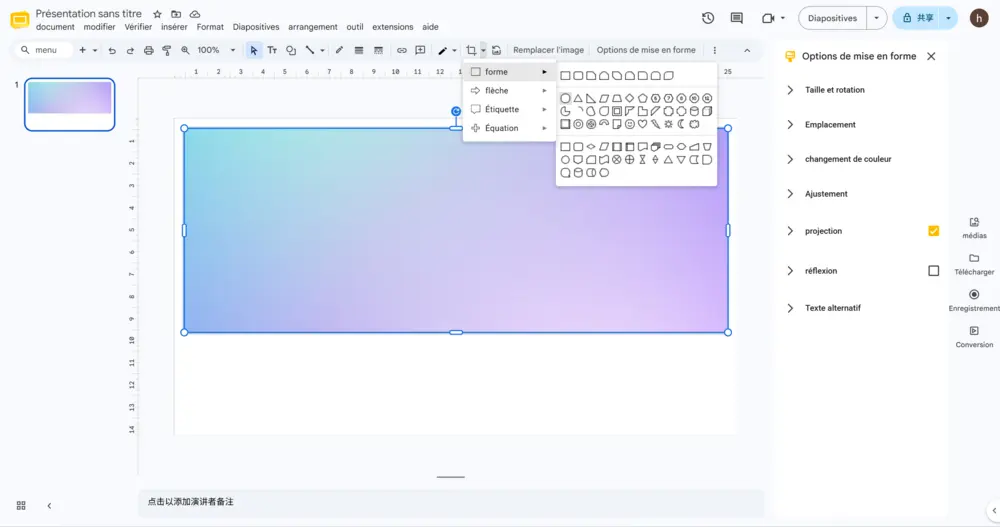Open the comments history icon

[737, 18]
